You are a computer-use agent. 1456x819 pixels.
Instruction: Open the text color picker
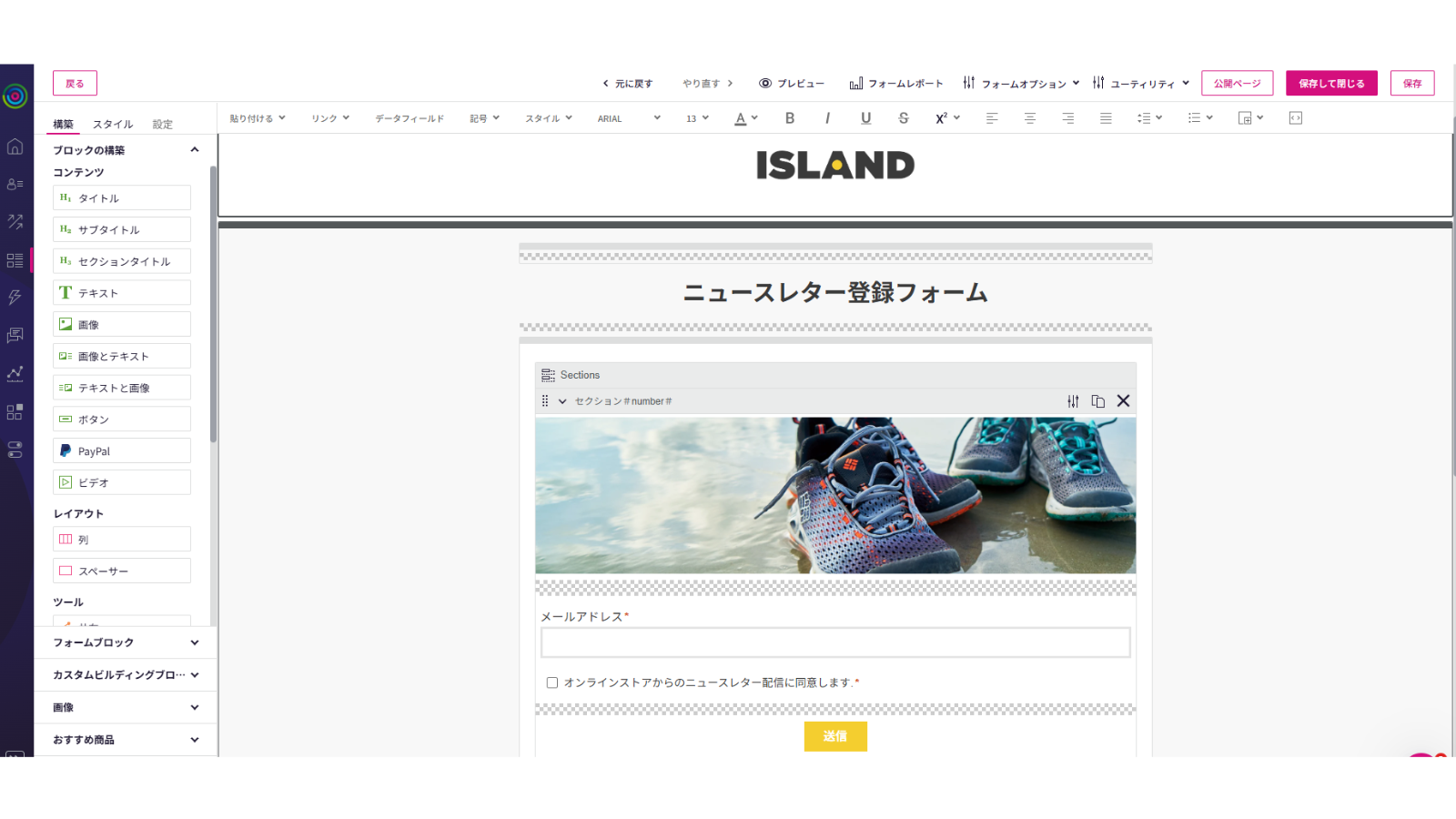[746, 118]
